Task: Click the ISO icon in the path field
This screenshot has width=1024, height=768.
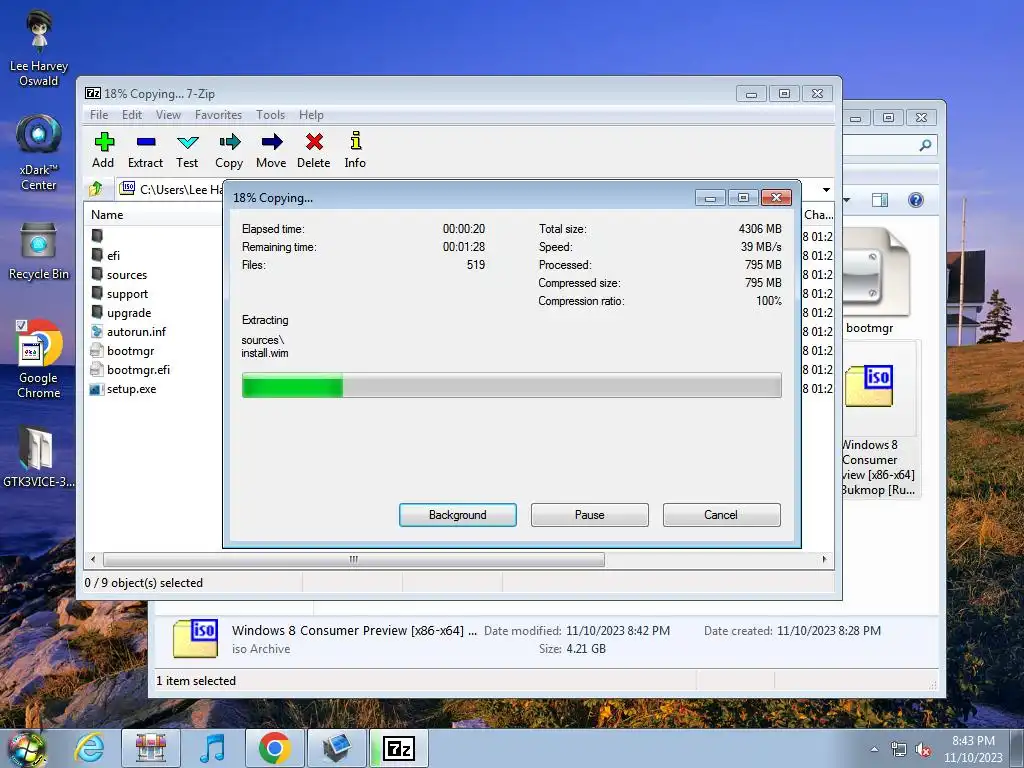Action: coord(128,189)
